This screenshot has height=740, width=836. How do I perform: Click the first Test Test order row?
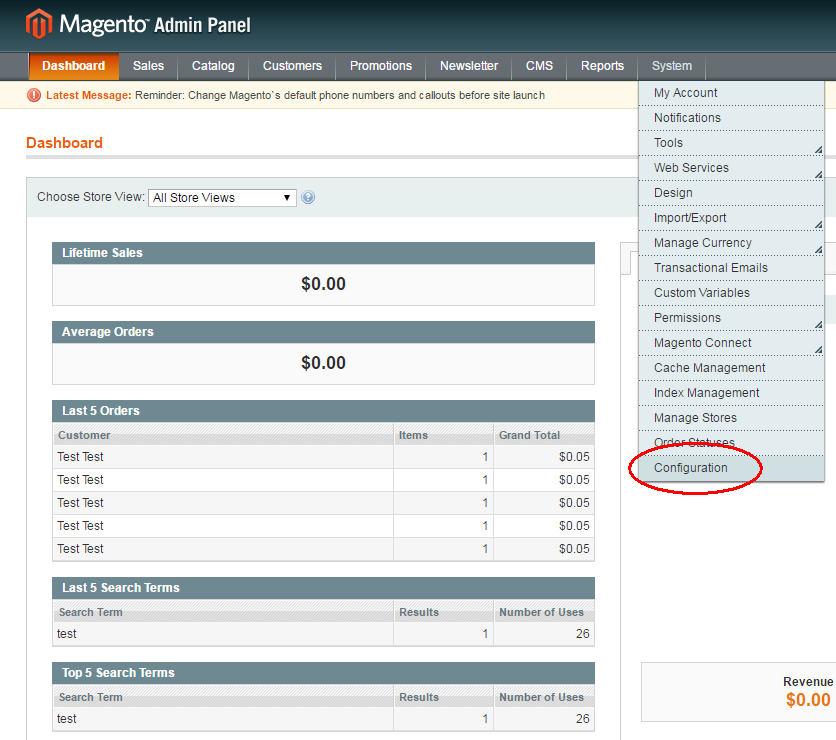[323, 457]
